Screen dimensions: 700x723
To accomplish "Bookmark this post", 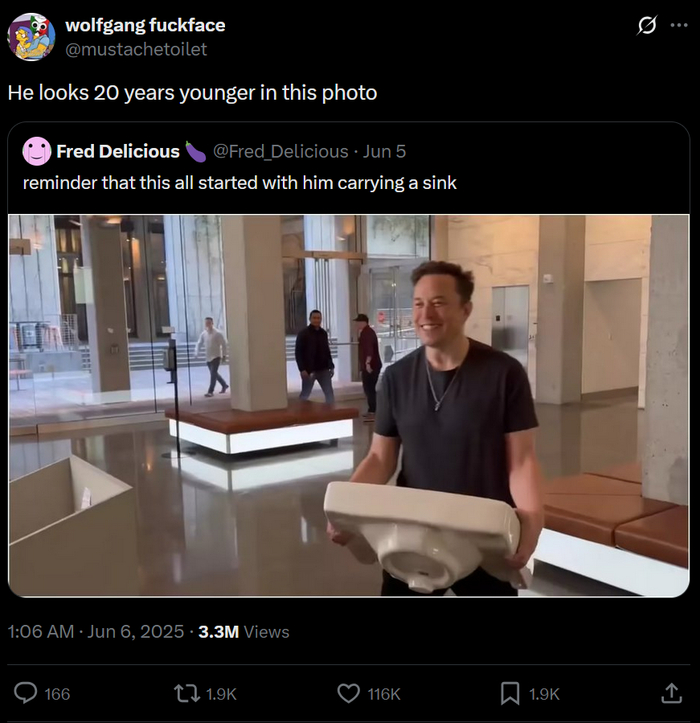I will coord(510,692).
